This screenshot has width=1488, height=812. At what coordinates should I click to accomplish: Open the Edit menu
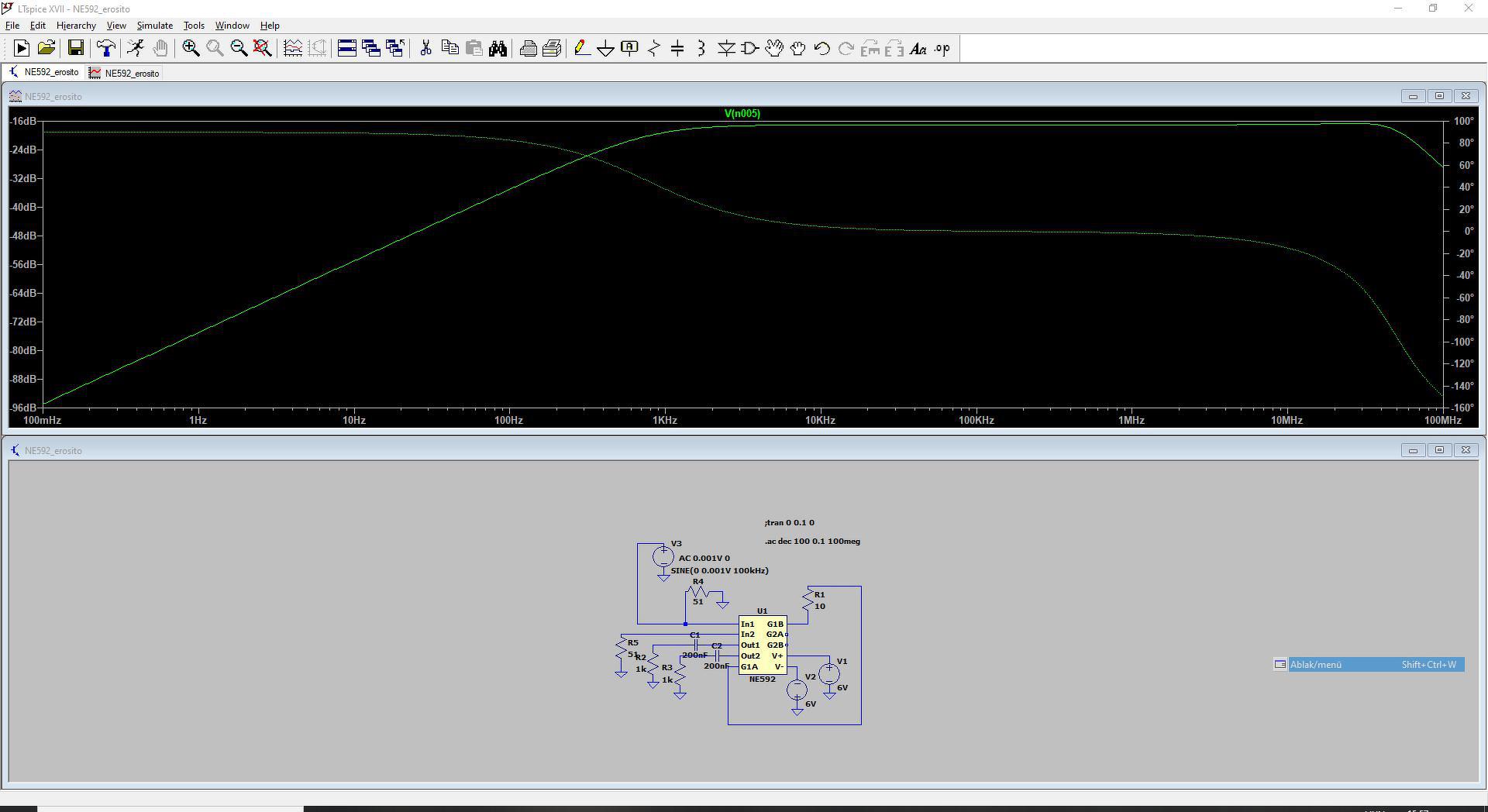tap(37, 26)
